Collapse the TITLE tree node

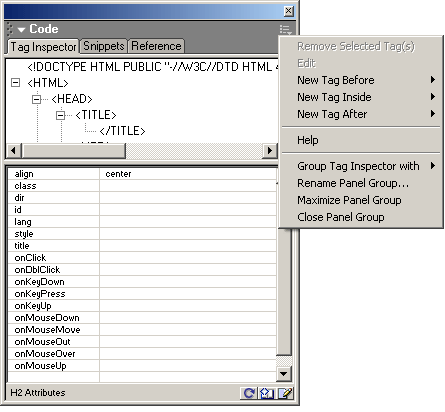(x=60, y=115)
